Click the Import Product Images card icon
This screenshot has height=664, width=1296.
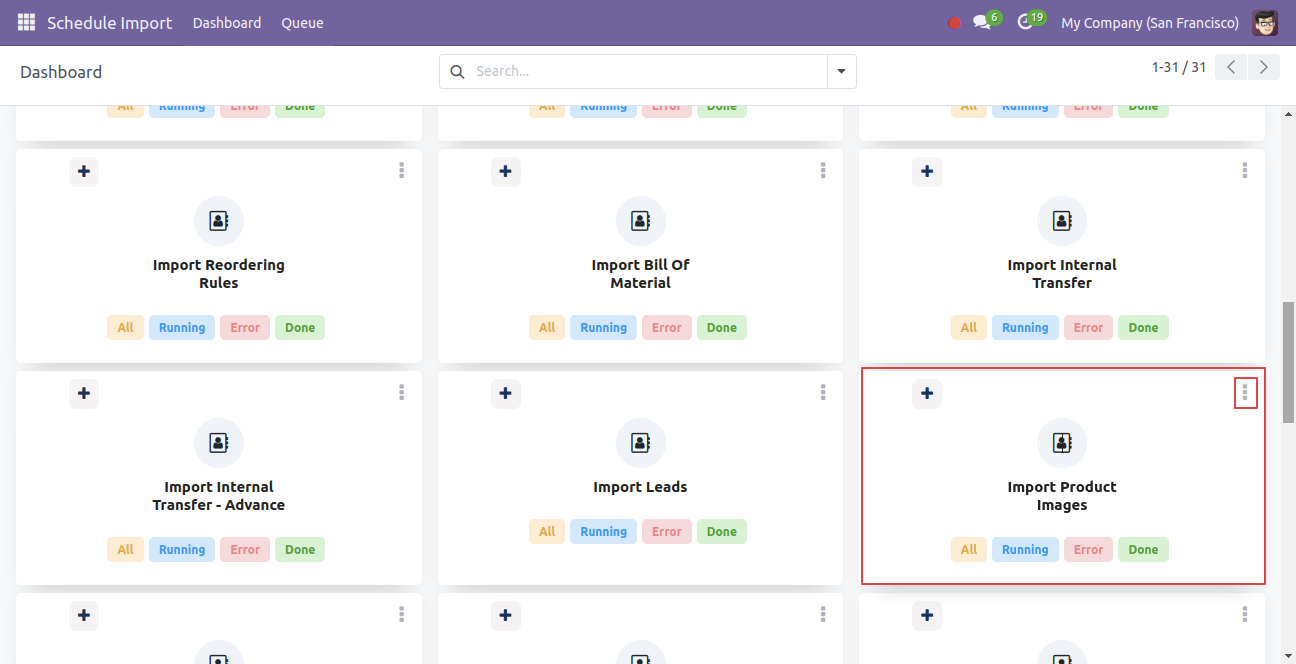(1062, 443)
